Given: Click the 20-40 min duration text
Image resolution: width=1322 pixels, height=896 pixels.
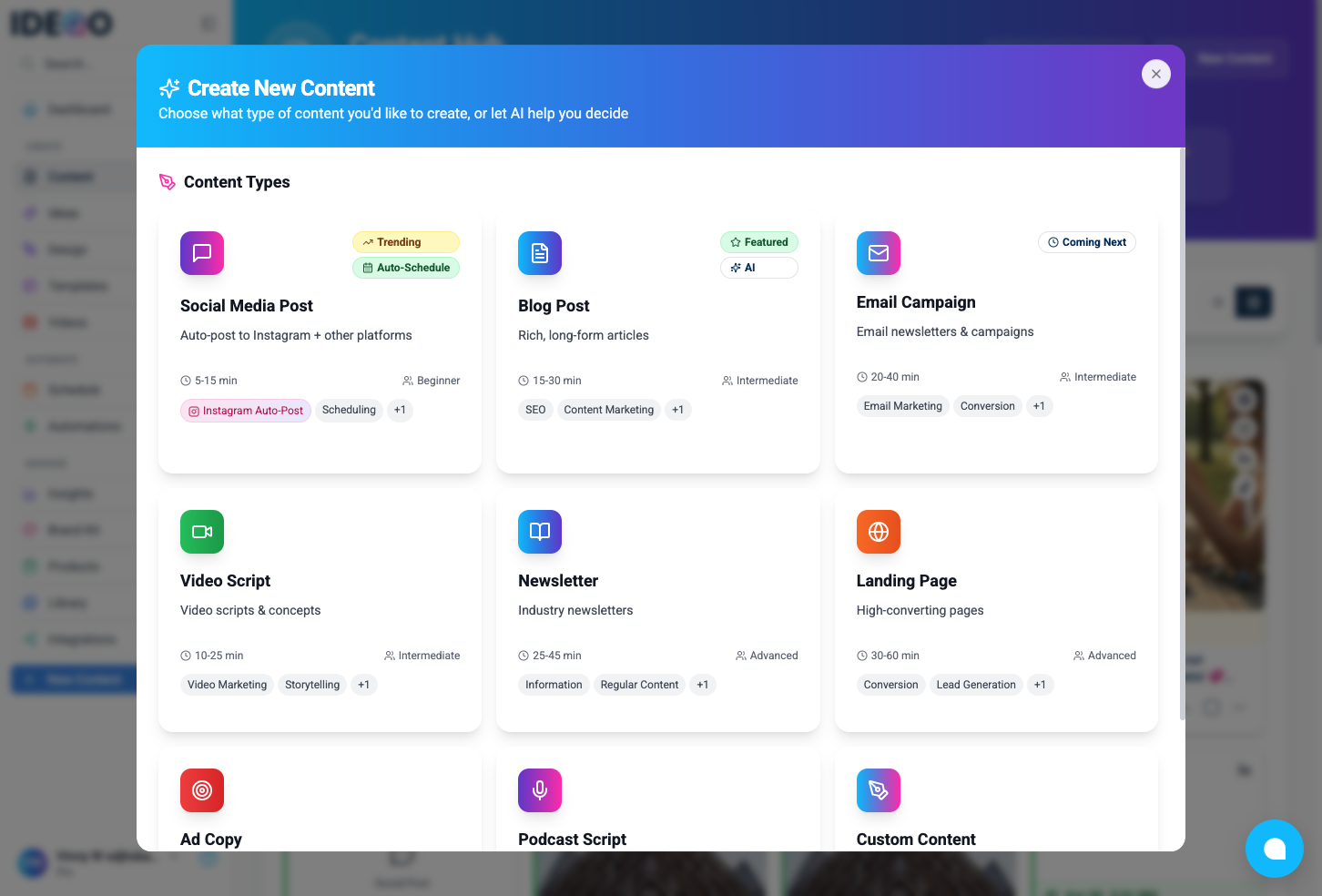Looking at the screenshot, I should (895, 377).
